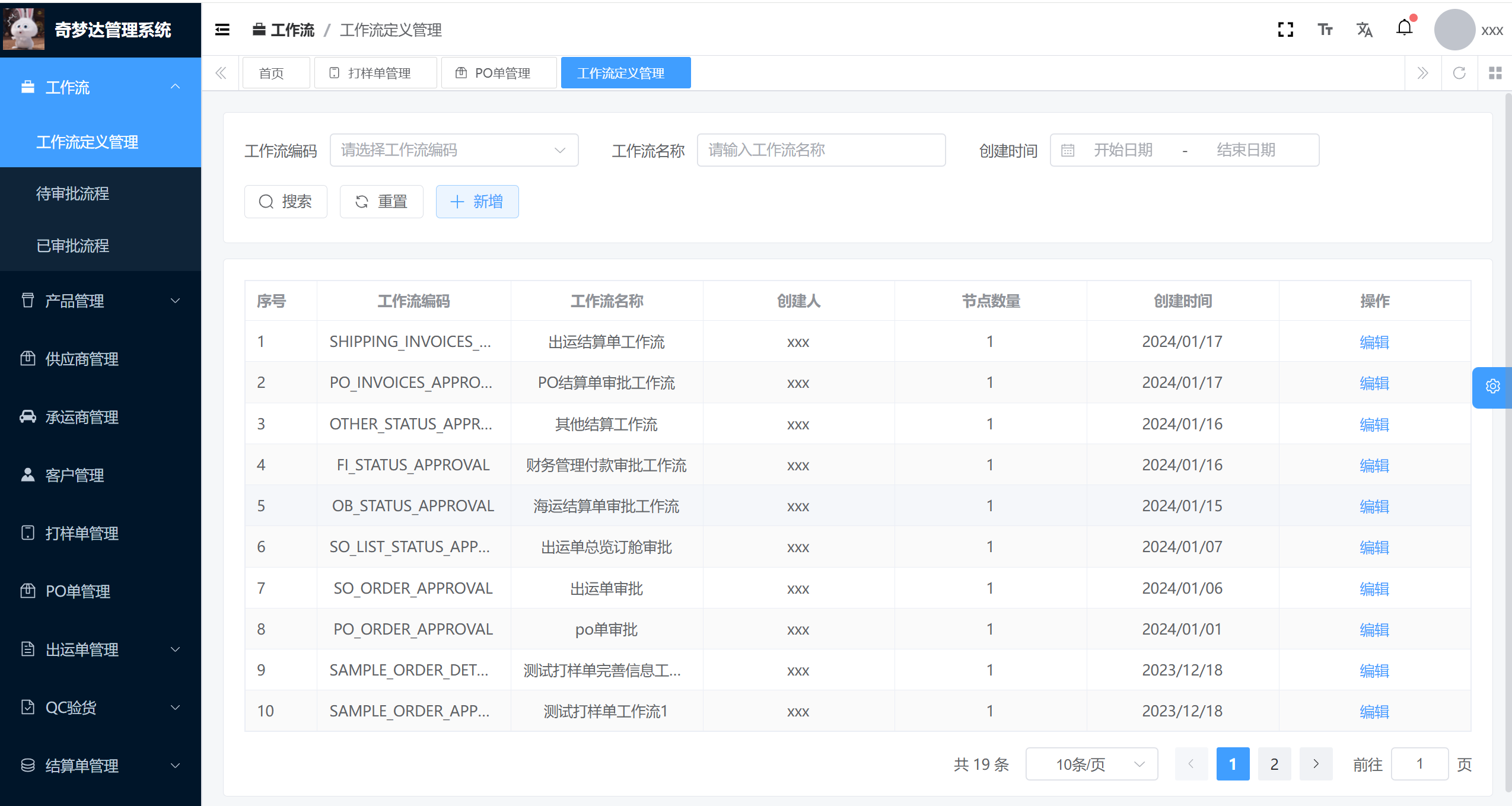Expand the QC验货 sidebar menu
This screenshot has height=806, width=1512.
(x=100, y=708)
